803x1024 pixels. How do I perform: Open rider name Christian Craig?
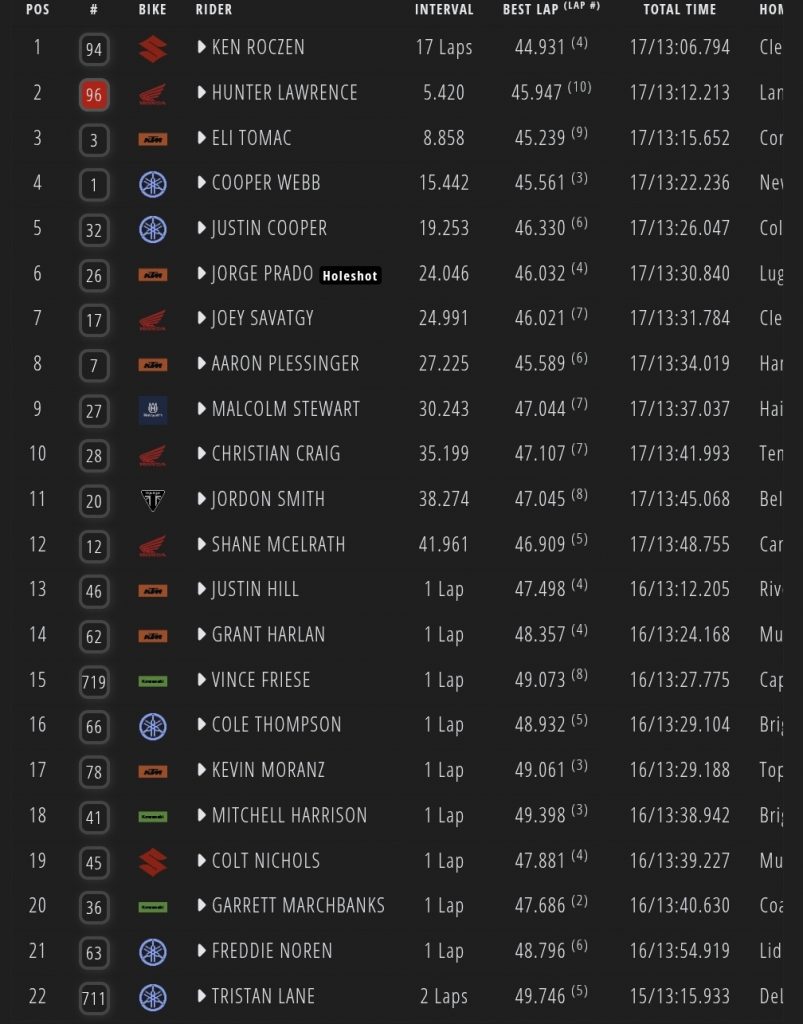pos(275,454)
